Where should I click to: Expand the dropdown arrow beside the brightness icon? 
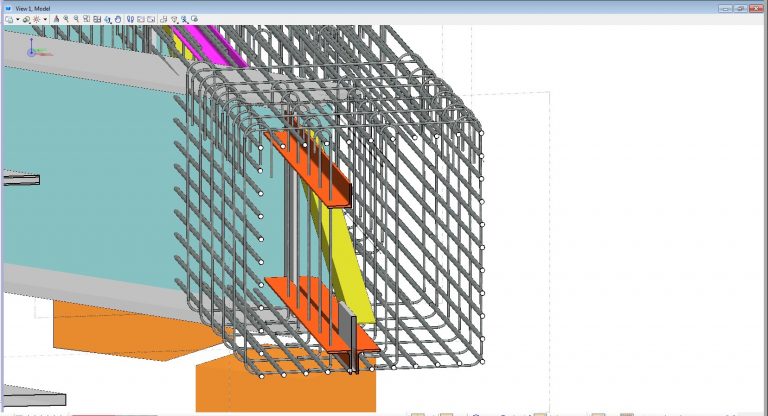[x=45, y=19]
